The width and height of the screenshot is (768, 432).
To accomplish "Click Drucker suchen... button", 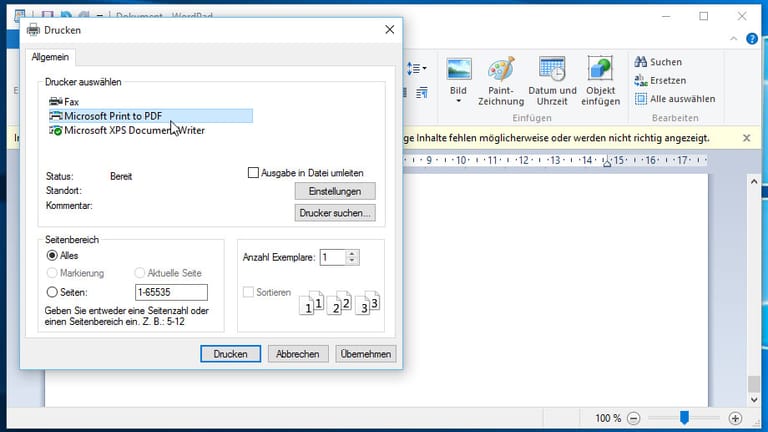I will click(335, 213).
